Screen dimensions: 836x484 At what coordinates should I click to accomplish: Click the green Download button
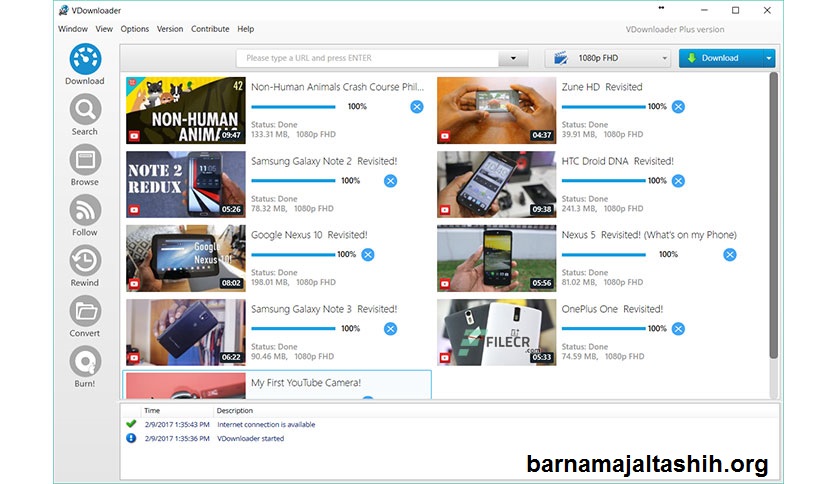pos(720,58)
